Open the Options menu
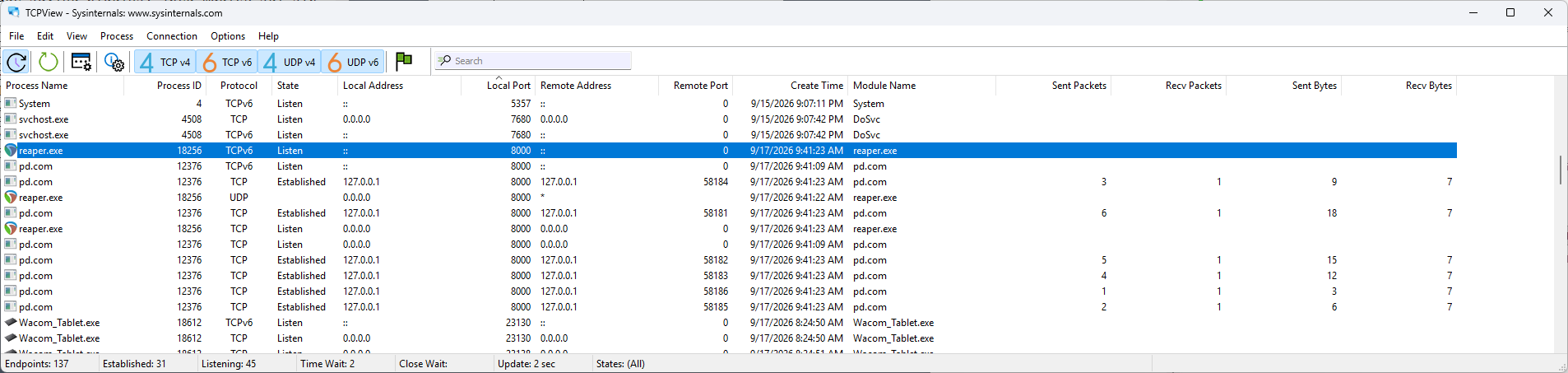This screenshot has height=373, width=1568. [228, 36]
